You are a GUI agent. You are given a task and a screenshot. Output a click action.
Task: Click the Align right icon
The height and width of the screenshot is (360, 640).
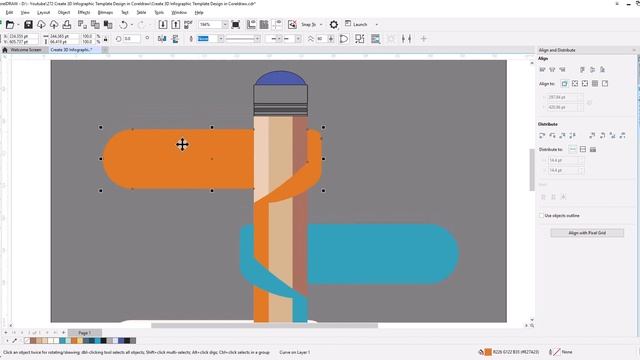[x=562, y=70]
